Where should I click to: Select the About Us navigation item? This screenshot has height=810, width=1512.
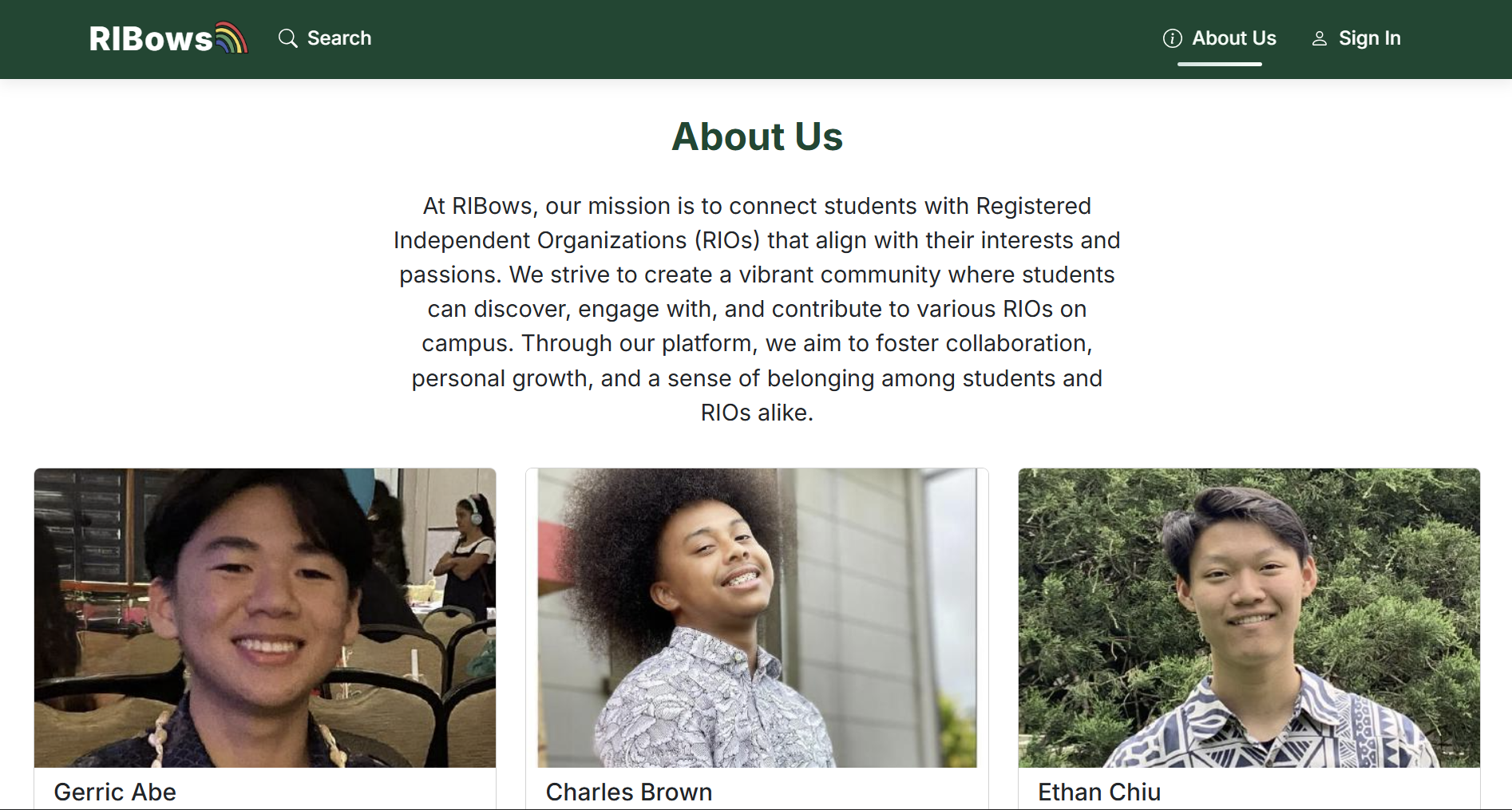(1233, 38)
